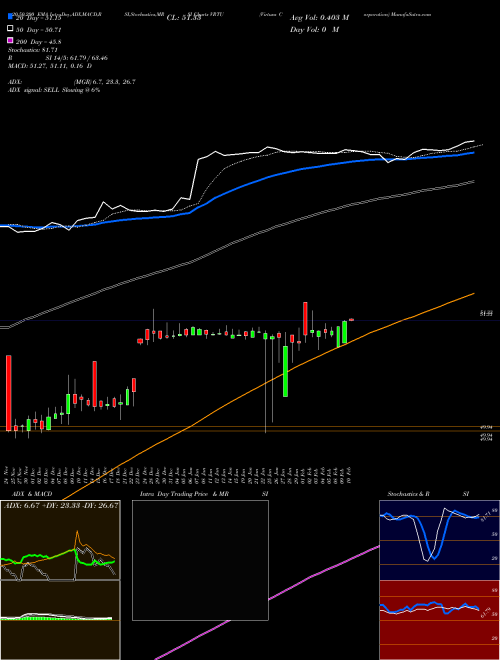The image size is (500, 660).
Task: Click the ADX indicator chart panel
Action: tap(60, 540)
